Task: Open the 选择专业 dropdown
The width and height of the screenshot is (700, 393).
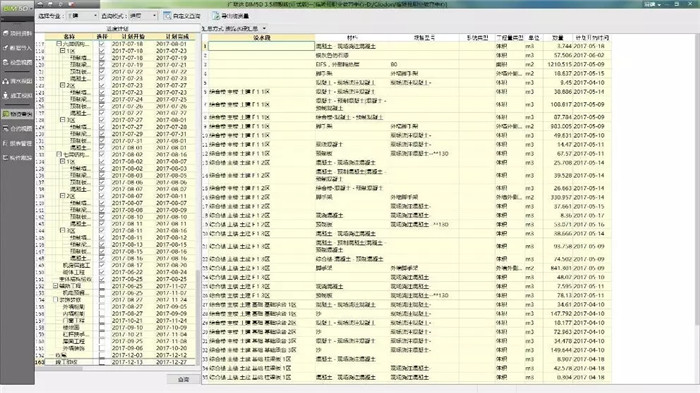Action: pos(83,16)
